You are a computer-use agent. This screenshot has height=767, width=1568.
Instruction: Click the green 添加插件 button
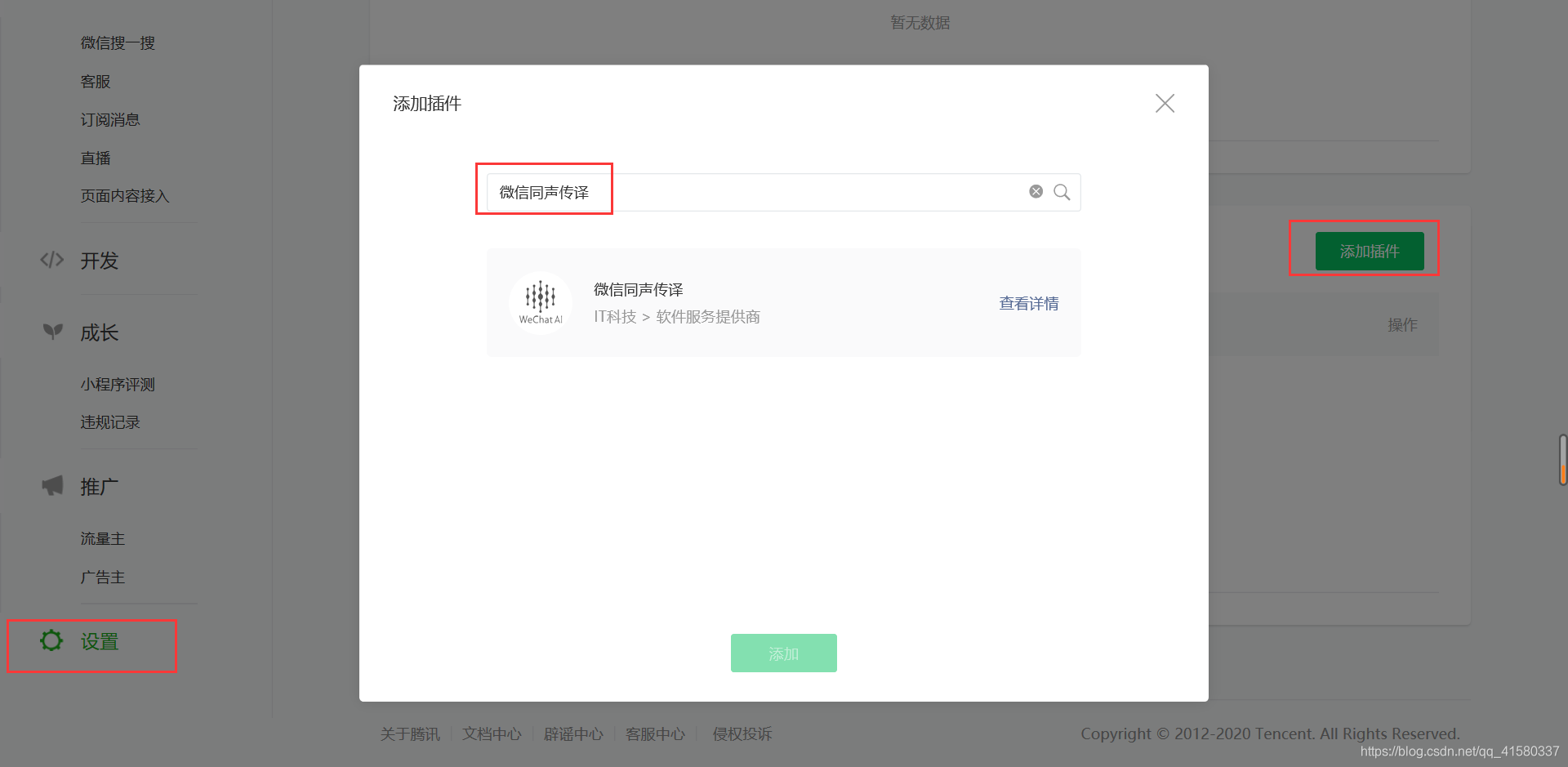click(1370, 251)
